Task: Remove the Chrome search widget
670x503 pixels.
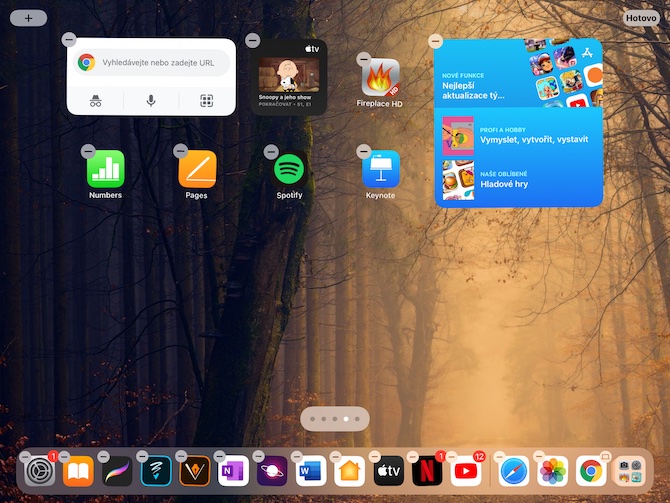Action: (69, 40)
